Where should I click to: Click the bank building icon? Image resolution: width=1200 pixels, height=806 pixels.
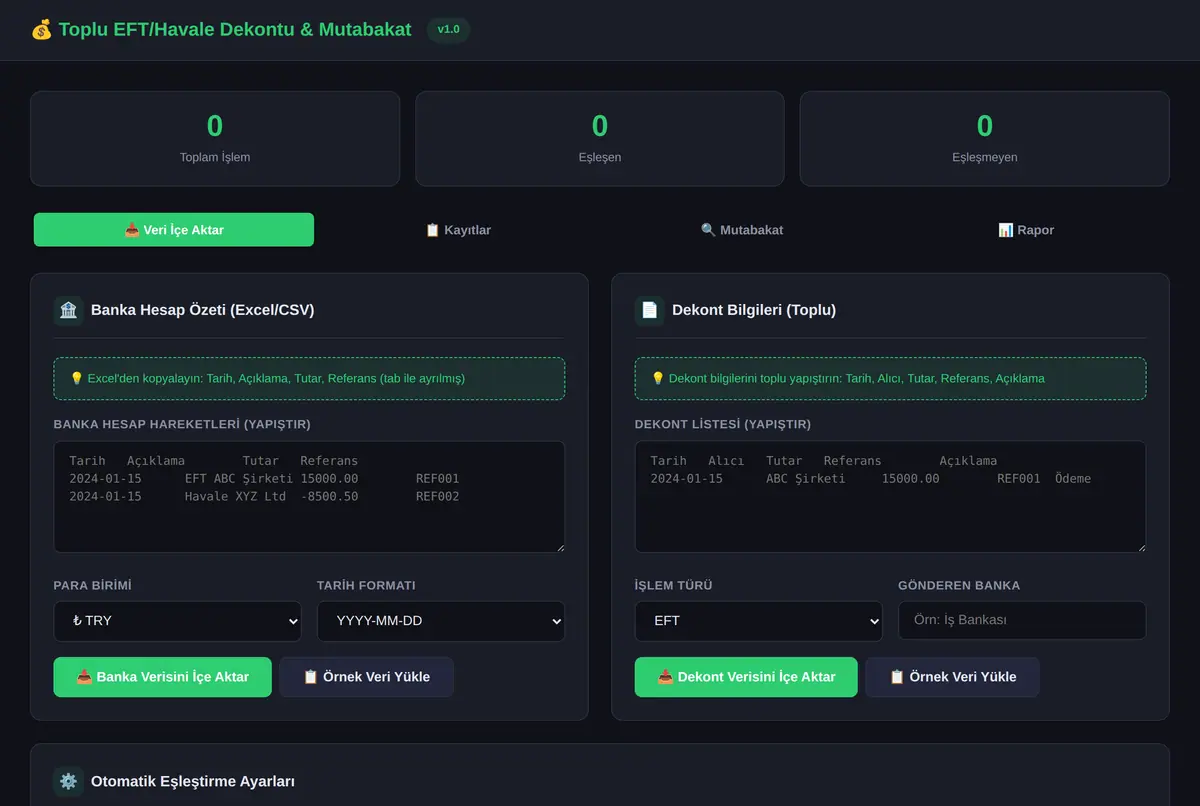(69, 310)
